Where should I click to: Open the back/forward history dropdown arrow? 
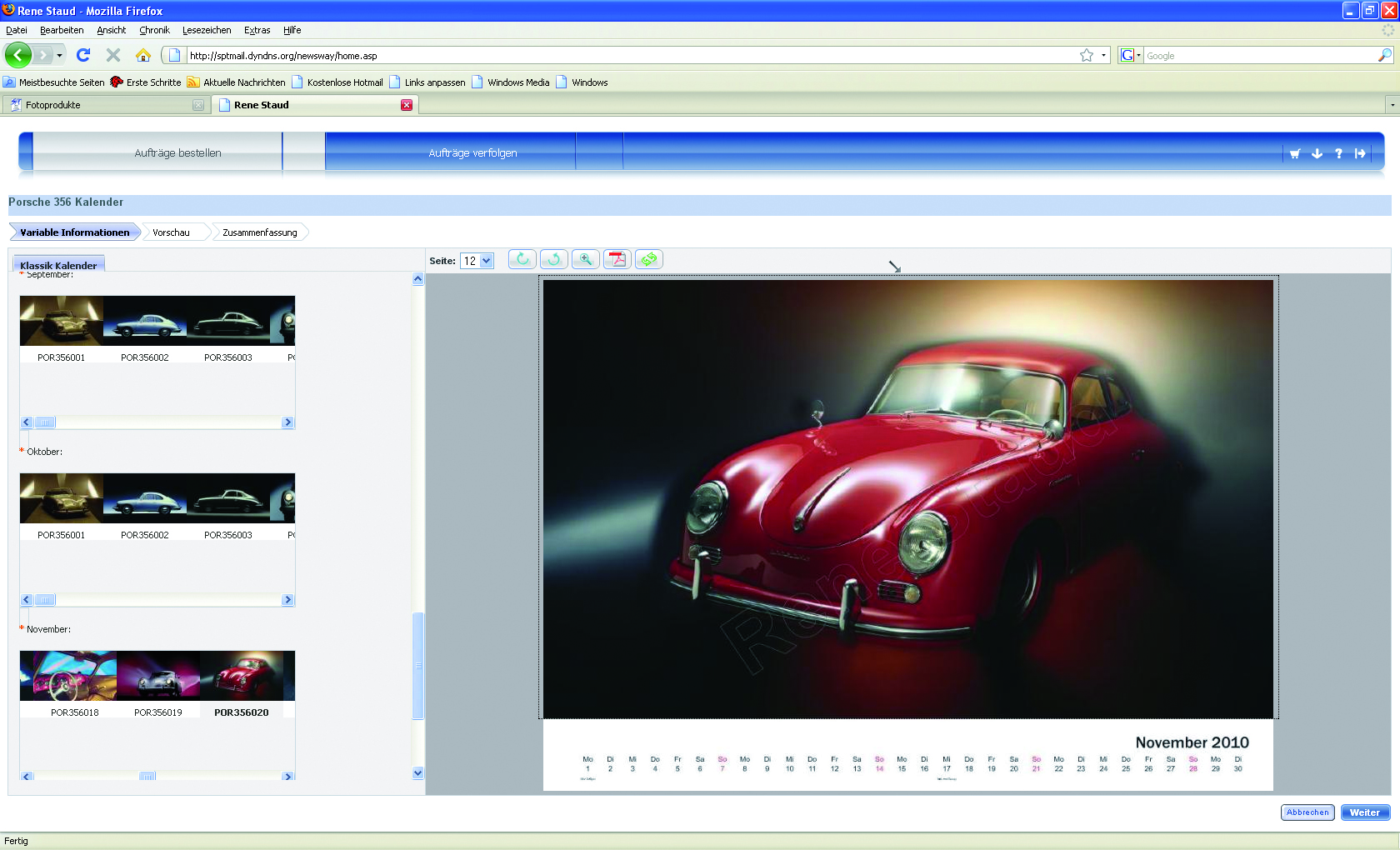pyautogui.click(x=59, y=55)
